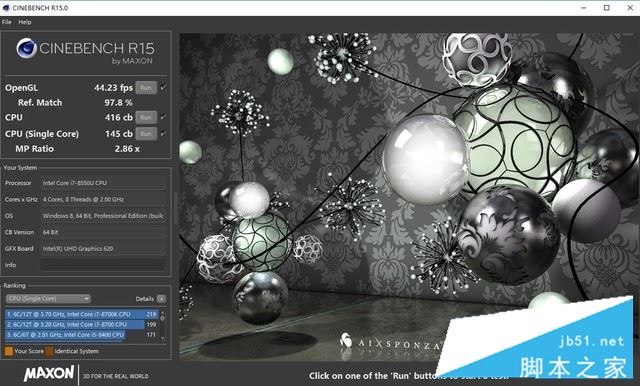Click the ranking list scroll up arrow

tap(163, 313)
